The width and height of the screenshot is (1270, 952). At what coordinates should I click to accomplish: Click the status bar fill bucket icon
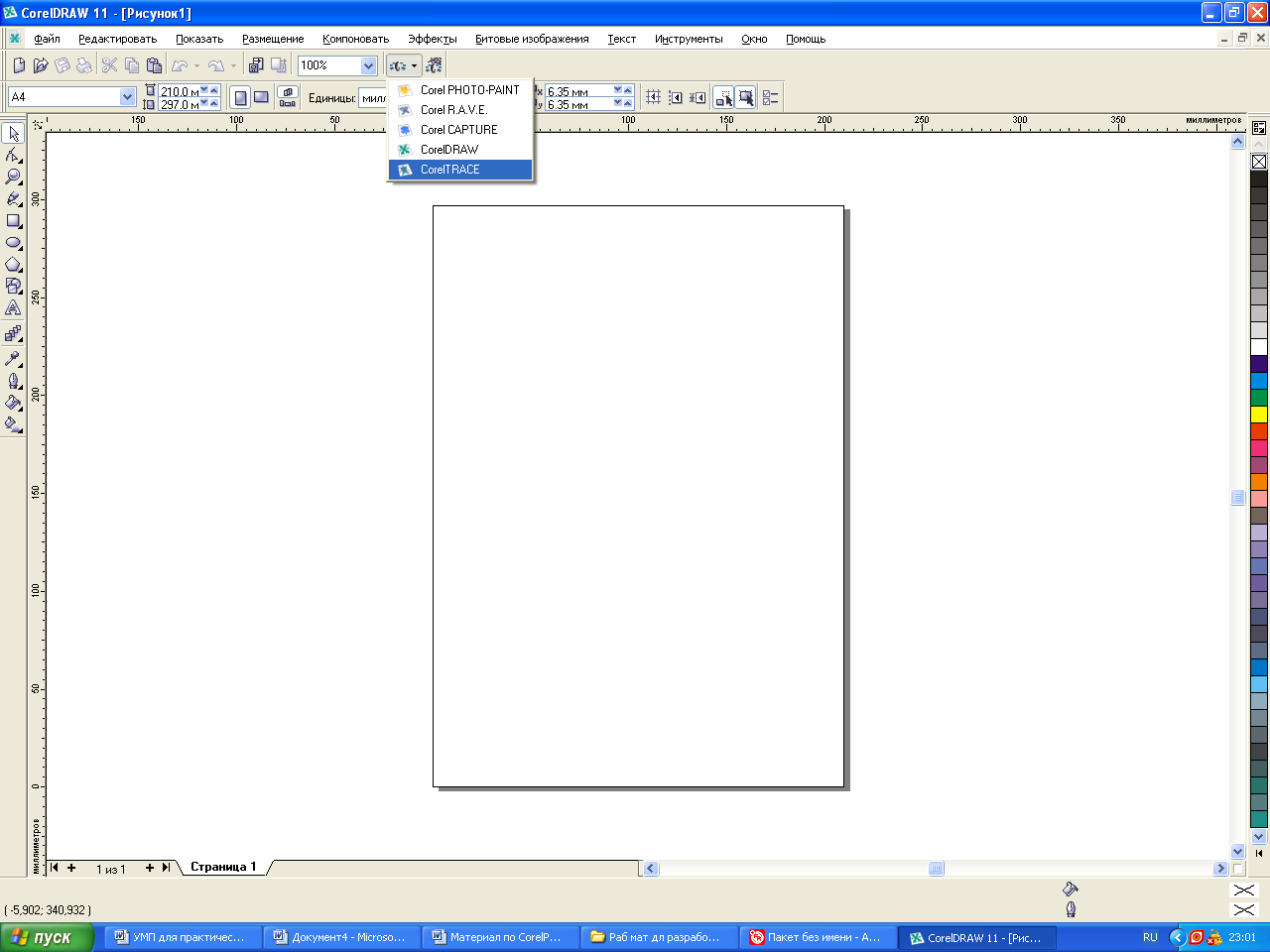click(1071, 889)
